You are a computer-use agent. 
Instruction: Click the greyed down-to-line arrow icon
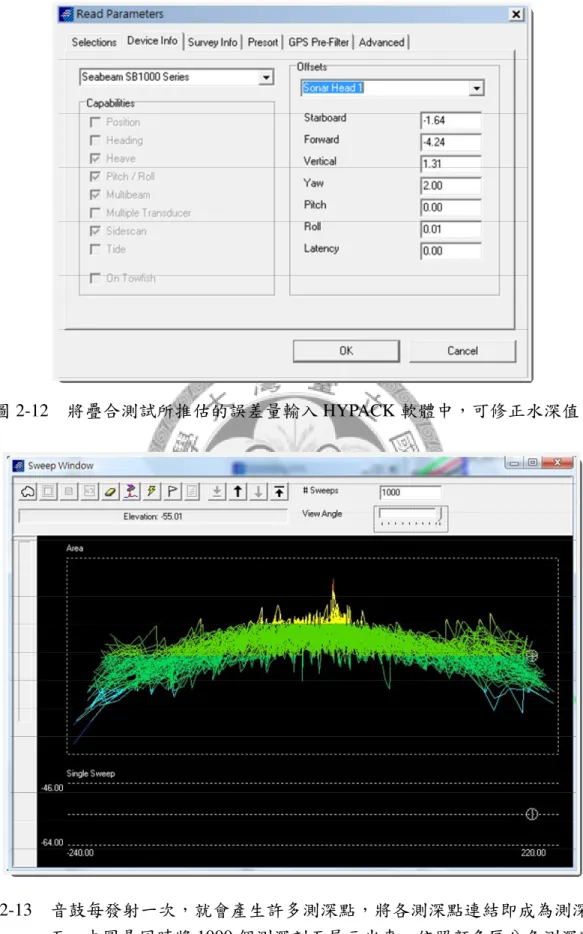[217, 492]
